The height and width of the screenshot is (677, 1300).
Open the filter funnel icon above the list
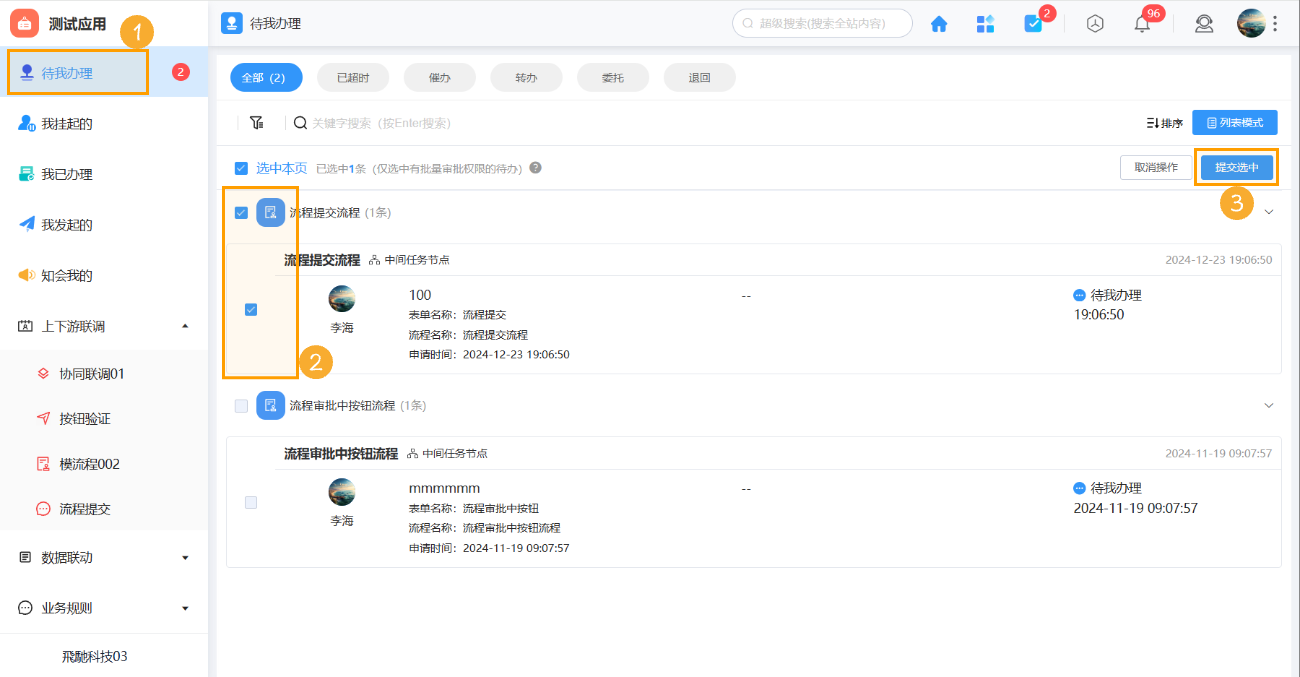(256, 121)
